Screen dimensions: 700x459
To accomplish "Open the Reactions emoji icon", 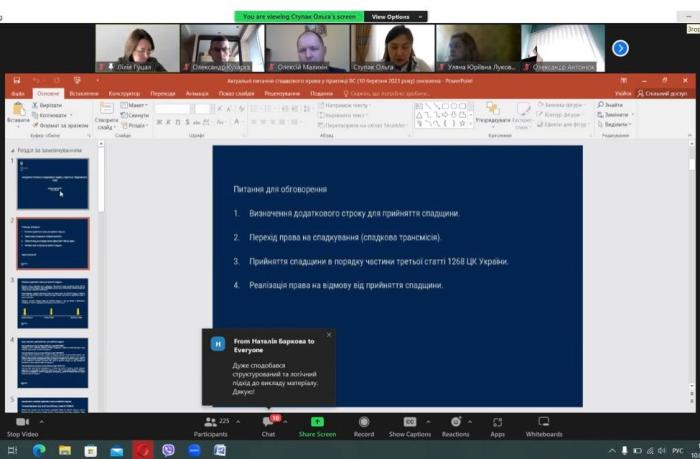I will pyautogui.click(x=455, y=422).
